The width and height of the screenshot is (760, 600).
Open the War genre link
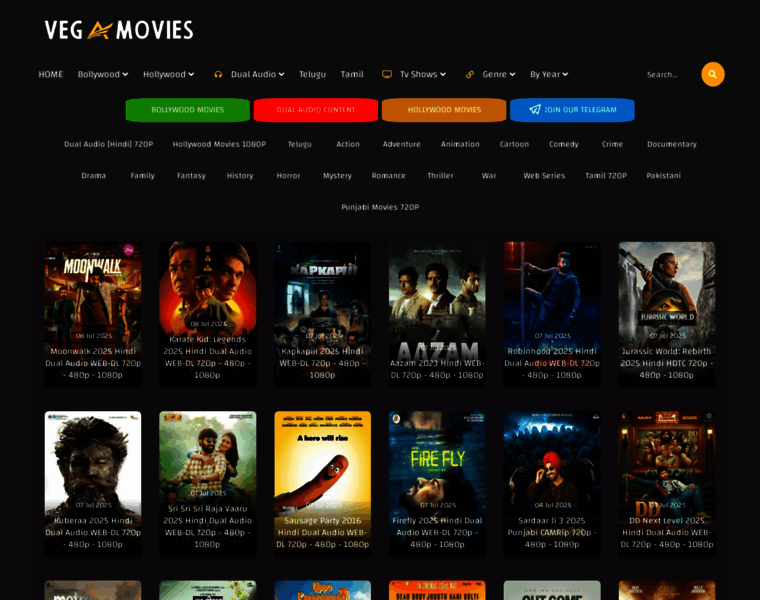coord(489,175)
